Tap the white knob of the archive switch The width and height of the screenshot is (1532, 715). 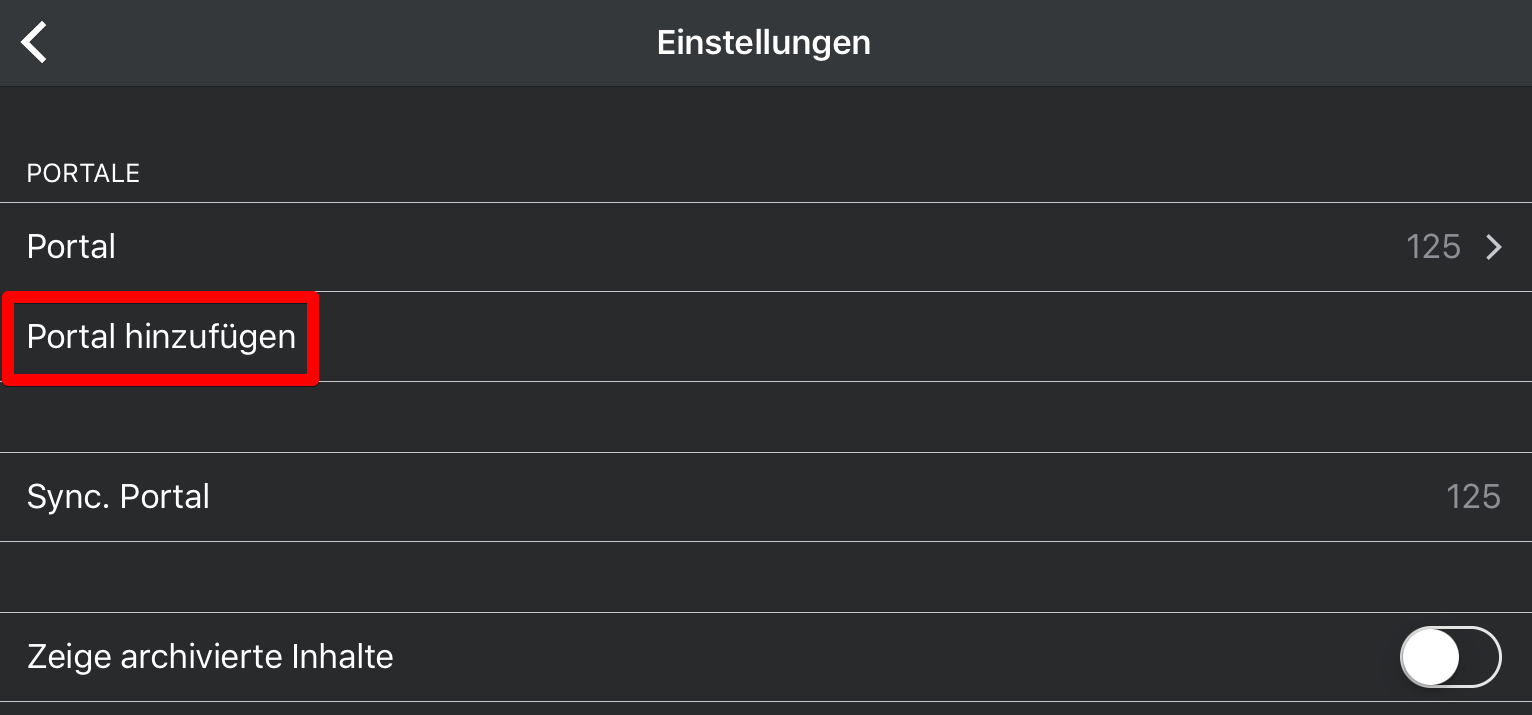click(x=1431, y=657)
